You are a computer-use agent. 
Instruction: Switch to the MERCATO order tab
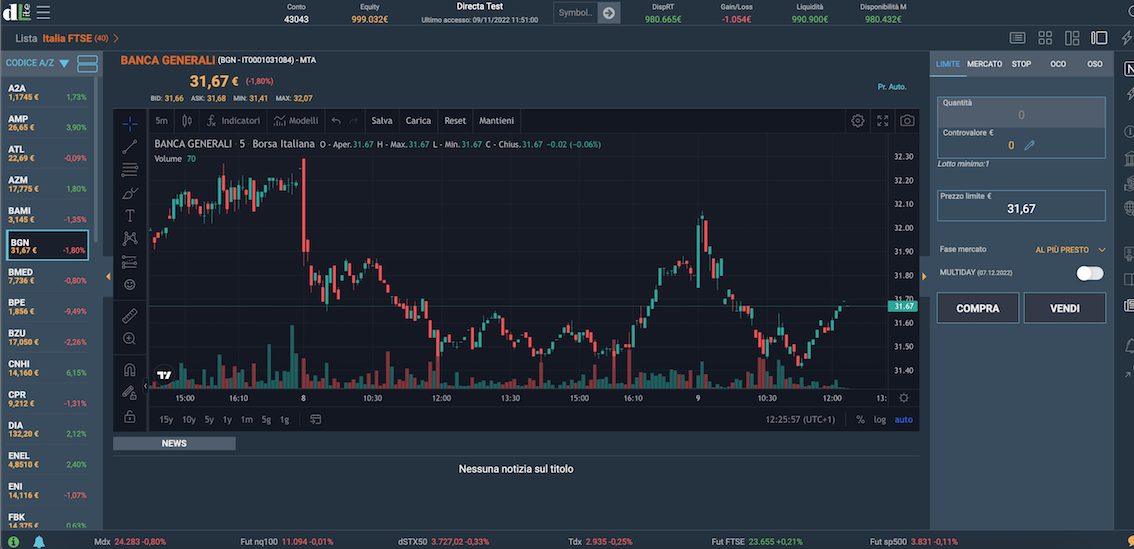tap(984, 64)
